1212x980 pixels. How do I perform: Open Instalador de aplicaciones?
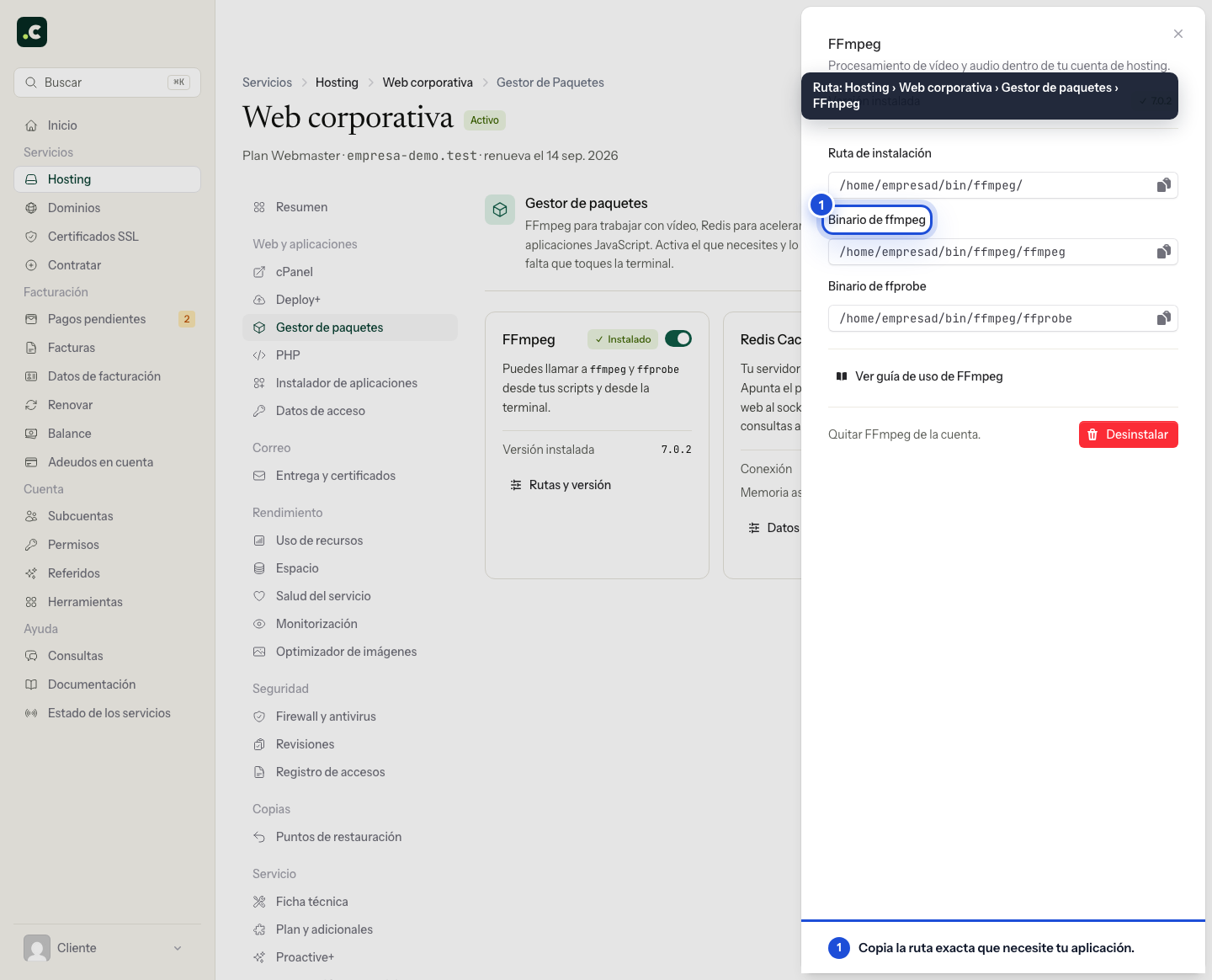coord(350,383)
